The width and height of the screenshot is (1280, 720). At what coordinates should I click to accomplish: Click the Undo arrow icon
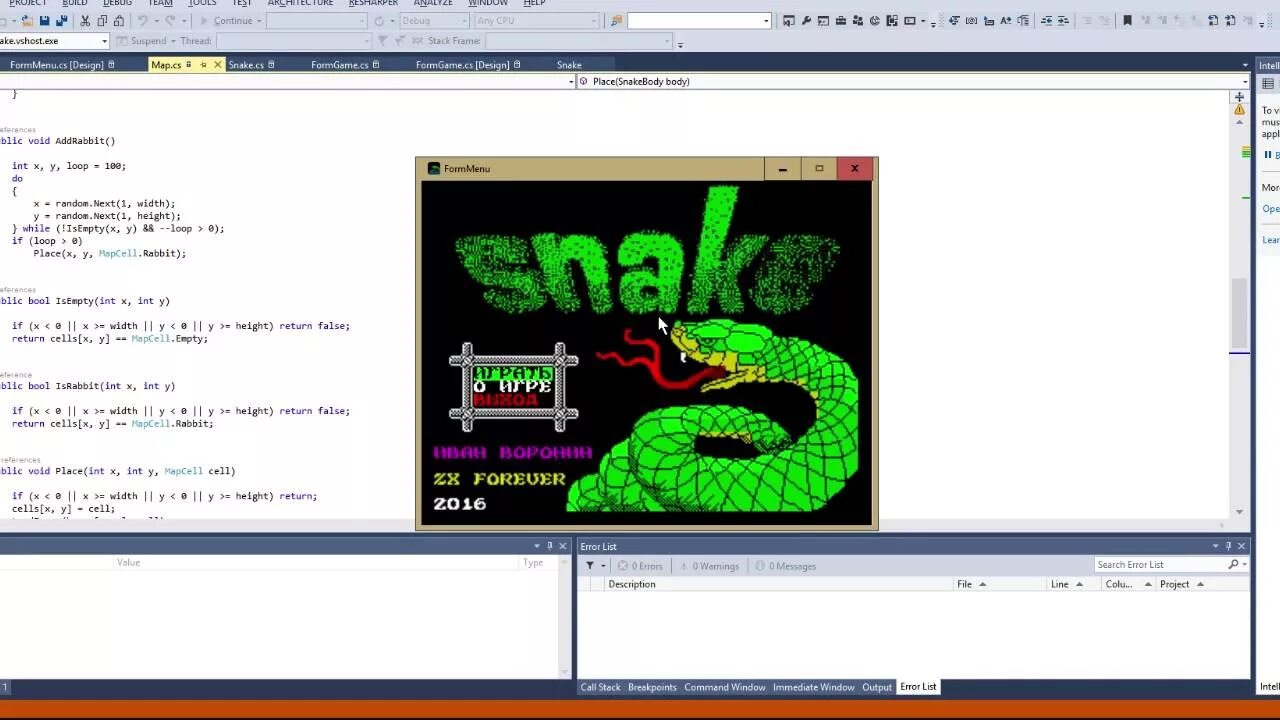click(x=143, y=21)
